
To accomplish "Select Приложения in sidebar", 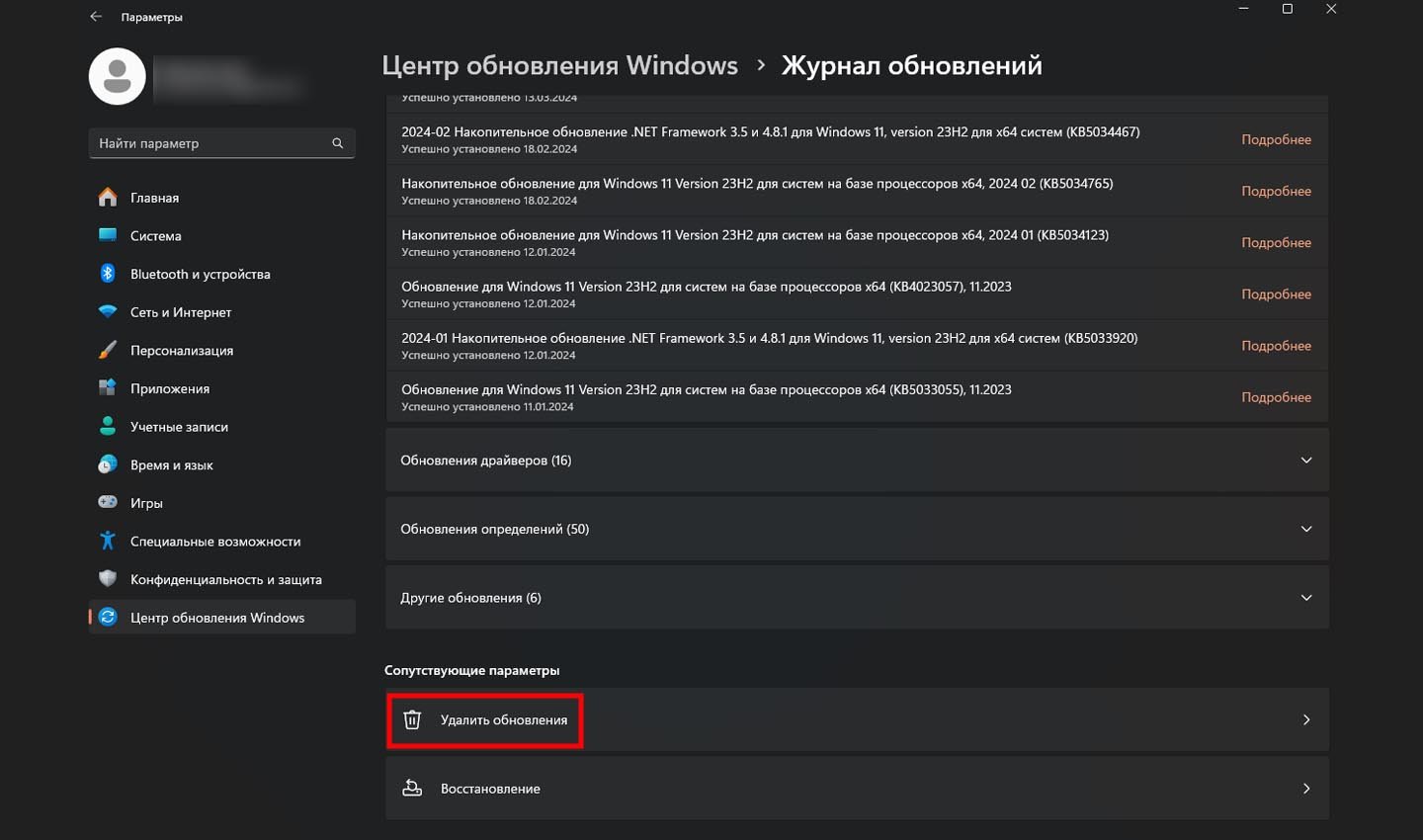I will point(221,388).
